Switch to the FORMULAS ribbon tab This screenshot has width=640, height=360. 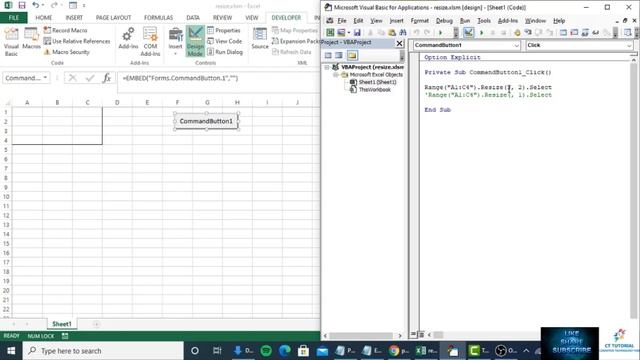pyautogui.click(x=158, y=18)
